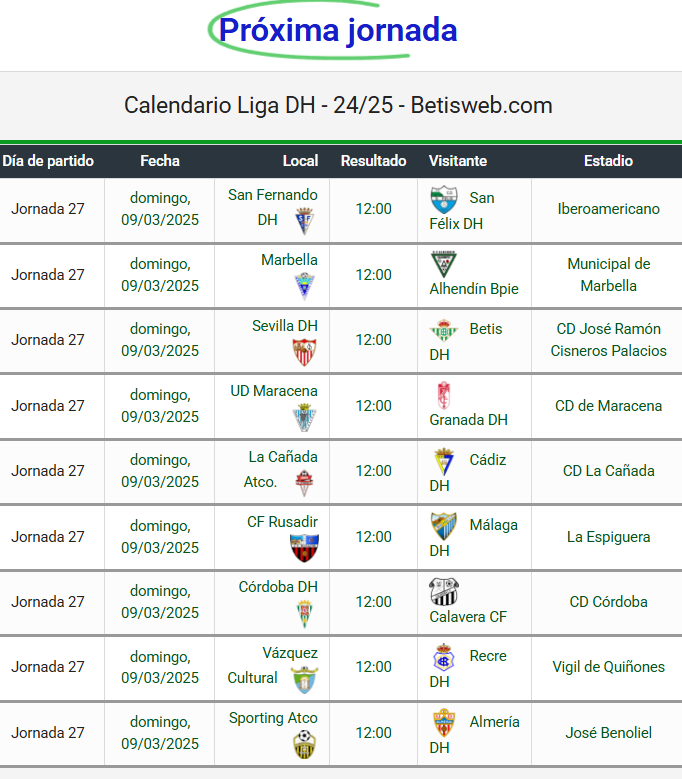Open the Córdoba DH team link

tap(278, 587)
